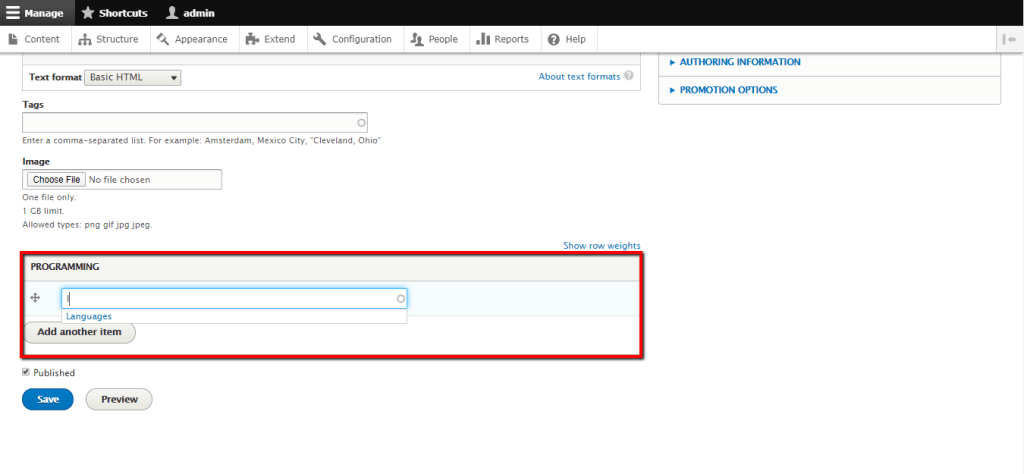Open the Help page

(x=567, y=39)
